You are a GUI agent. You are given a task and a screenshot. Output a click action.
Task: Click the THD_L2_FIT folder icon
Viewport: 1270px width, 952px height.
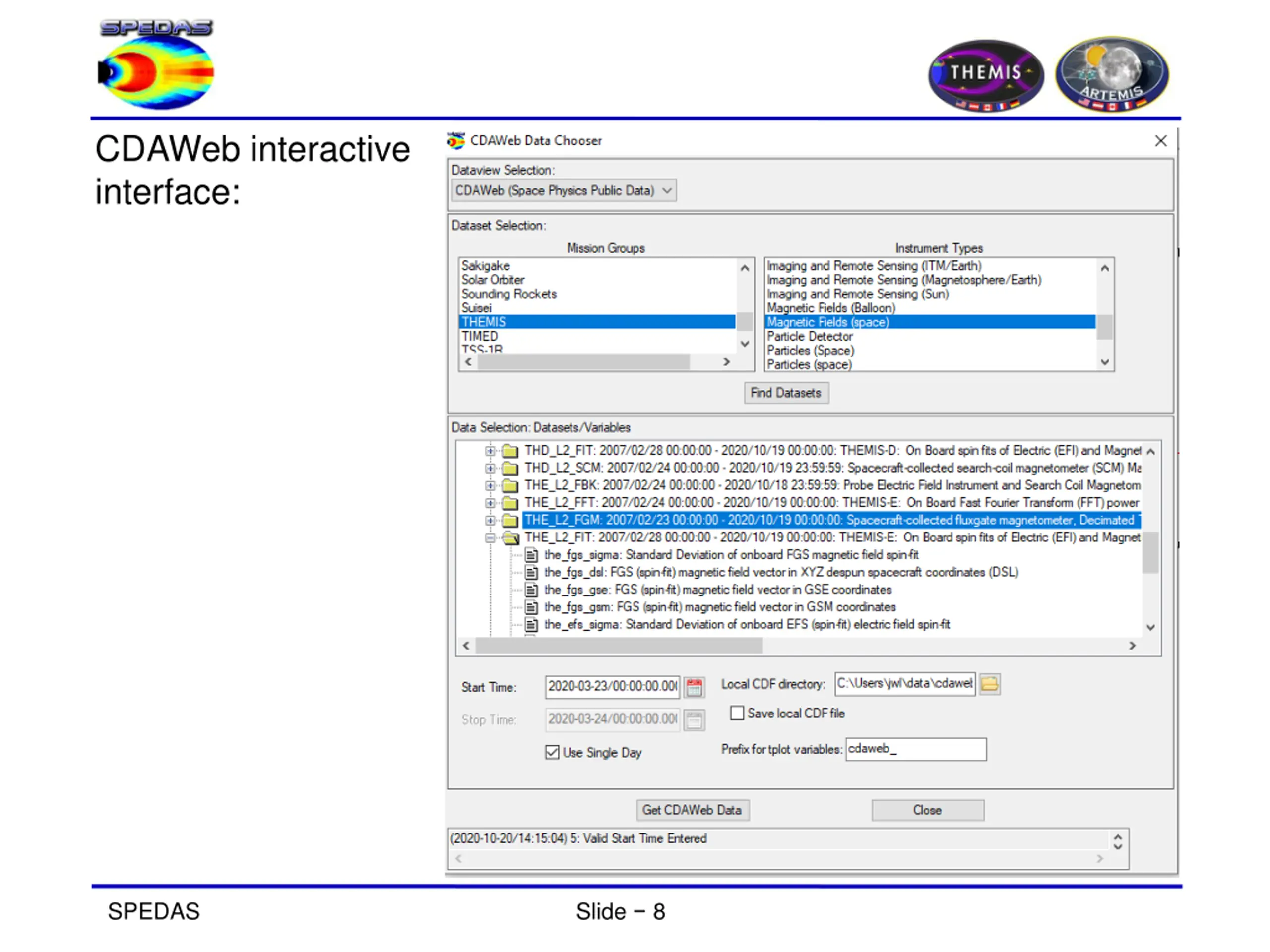point(510,450)
